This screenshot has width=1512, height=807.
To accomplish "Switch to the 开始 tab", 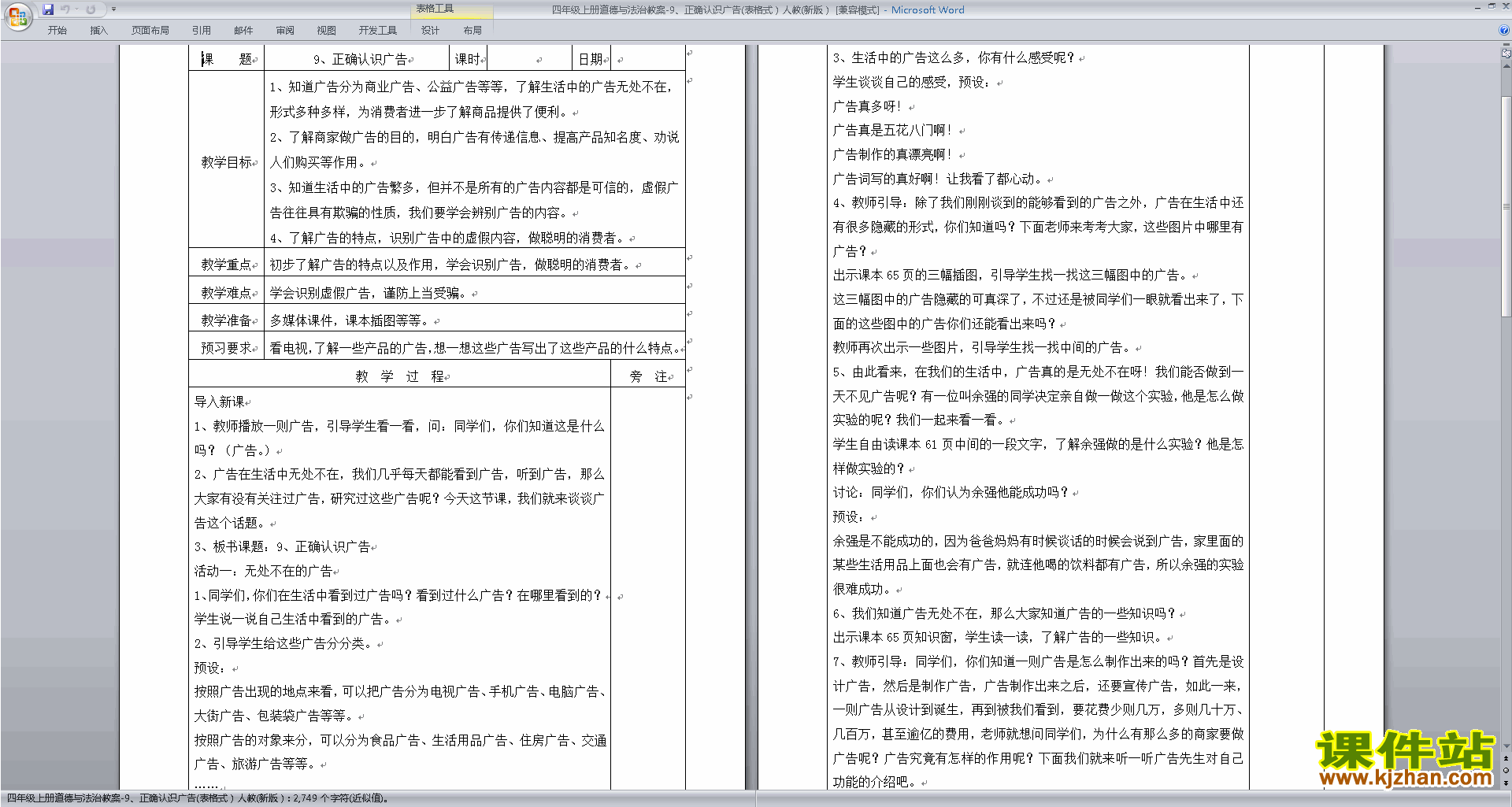I will click(x=57, y=30).
